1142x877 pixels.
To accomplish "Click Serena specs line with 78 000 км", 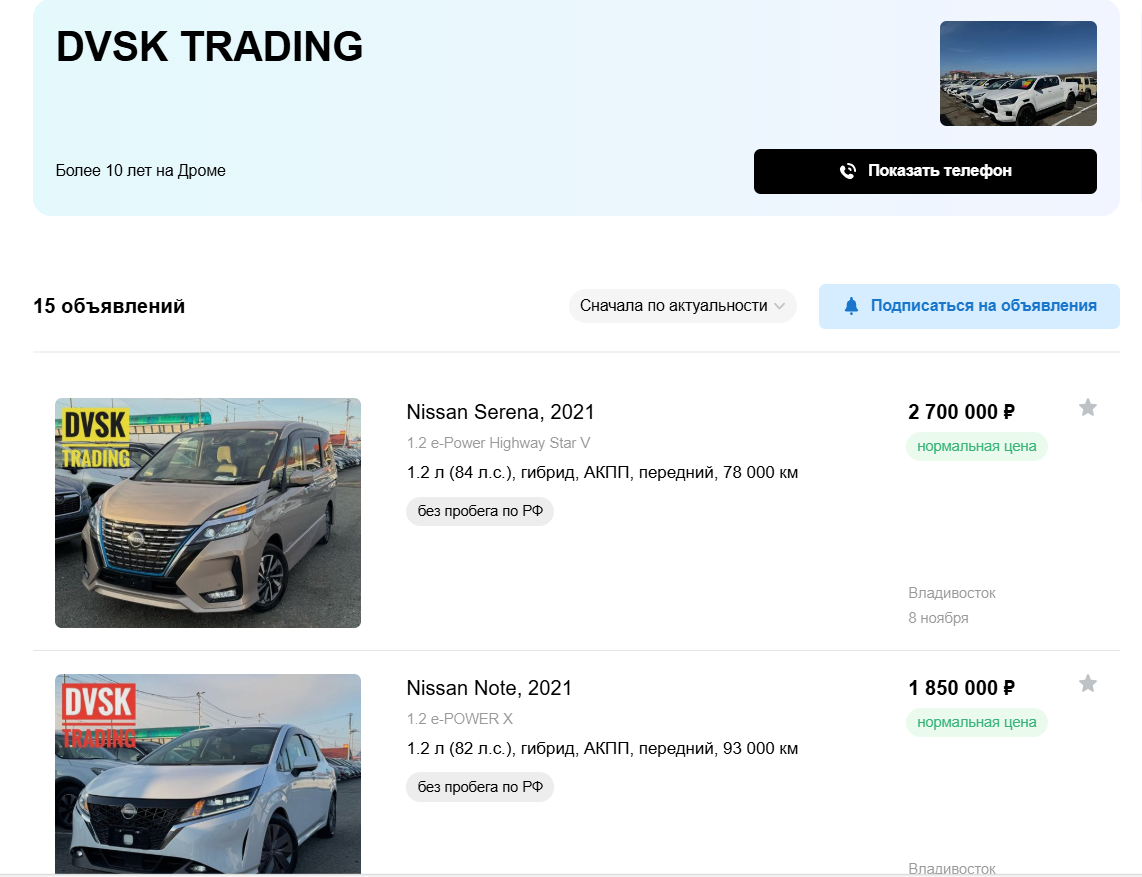I will (602, 473).
